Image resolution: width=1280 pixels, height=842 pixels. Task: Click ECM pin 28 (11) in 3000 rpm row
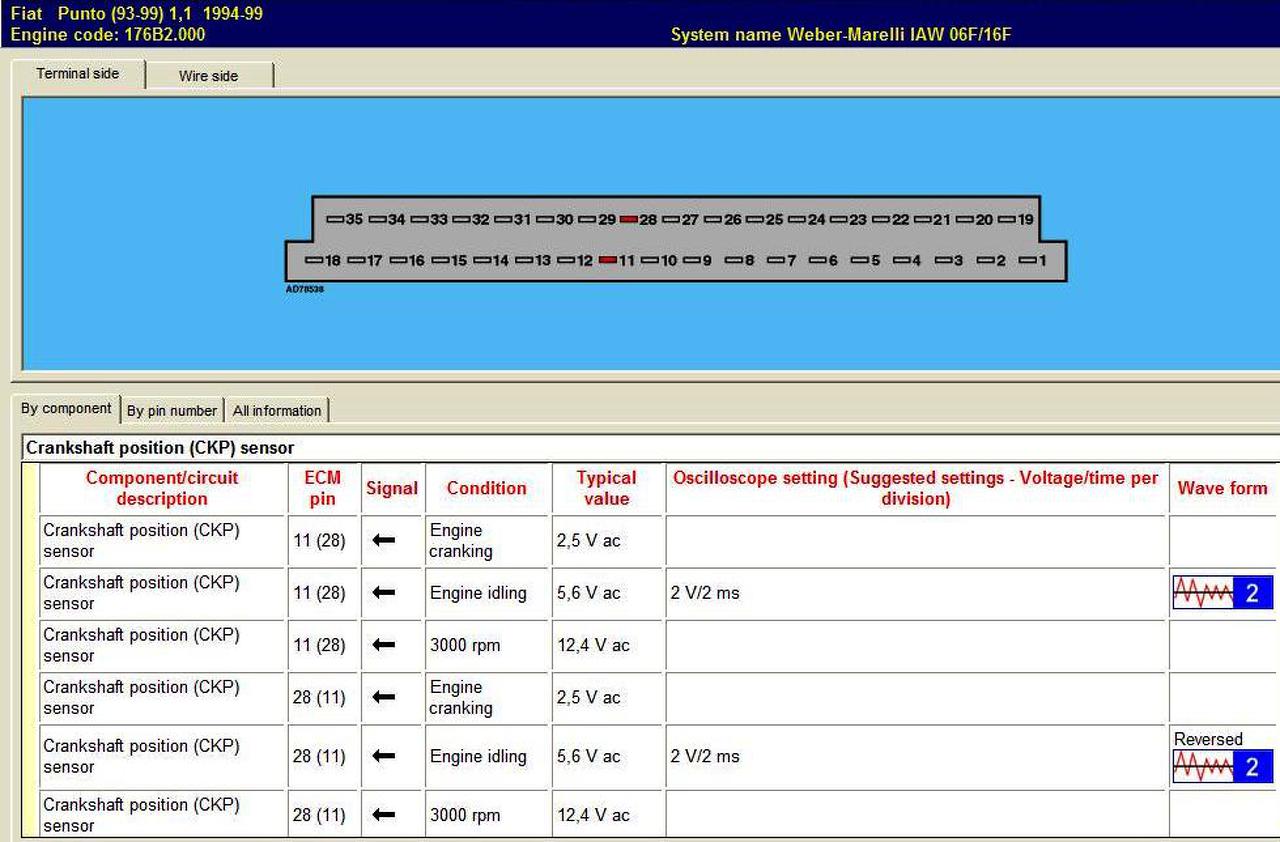319,815
